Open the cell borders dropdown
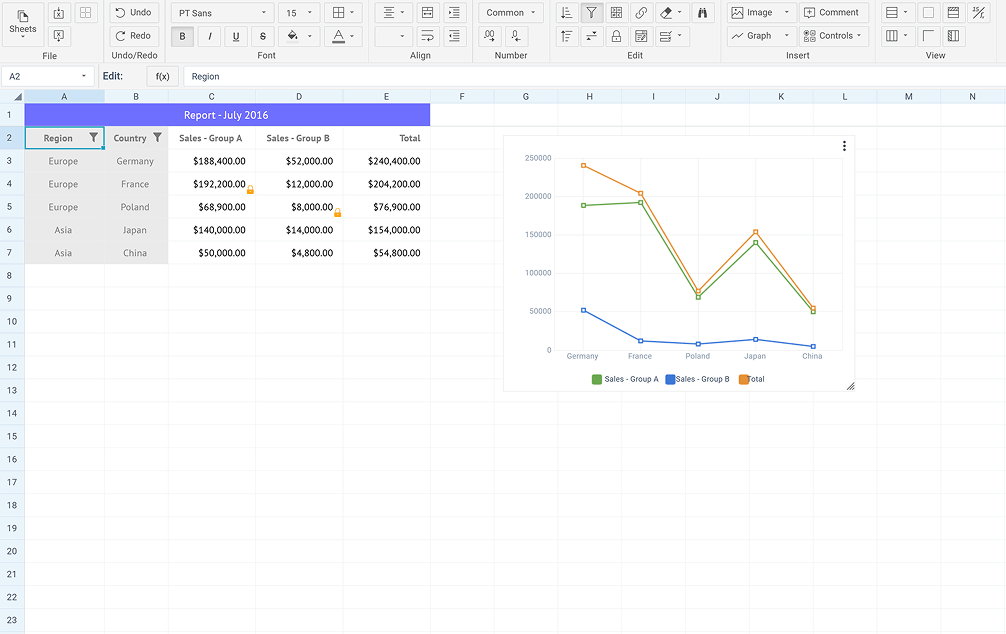The image size is (1006, 634). coord(343,13)
